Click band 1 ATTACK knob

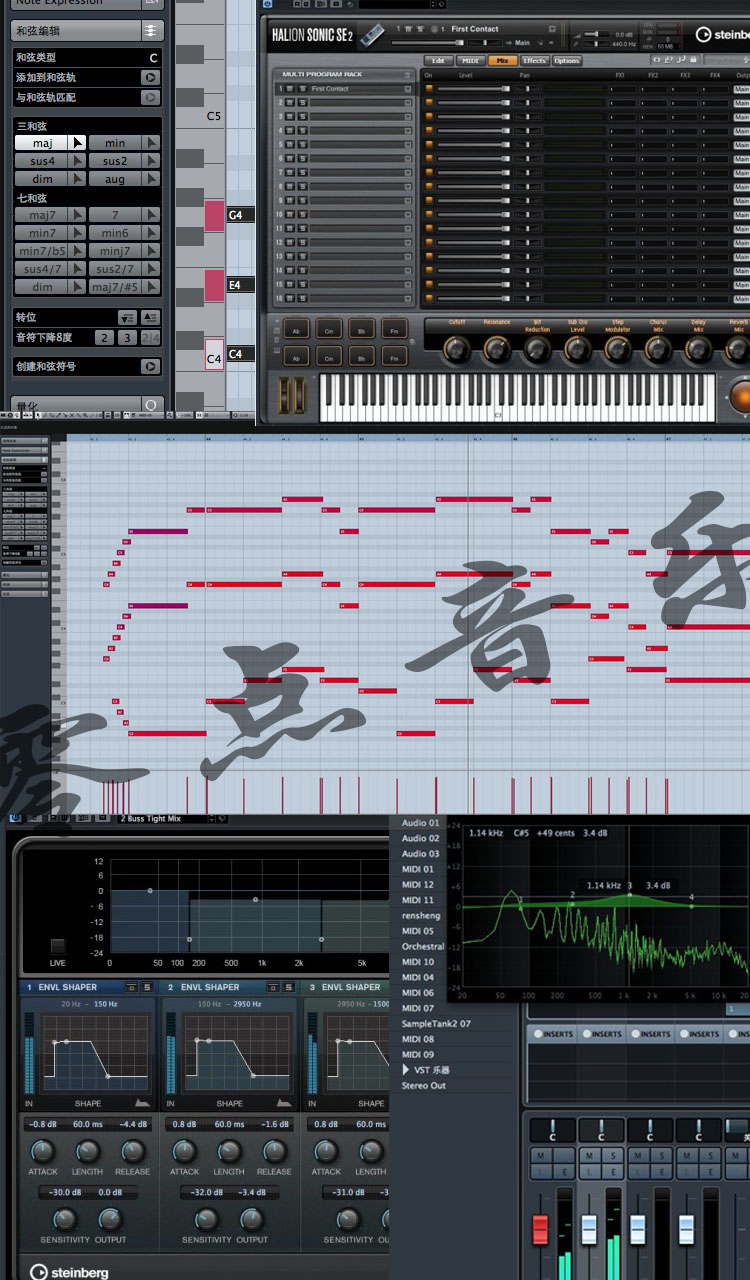tap(43, 1151)
